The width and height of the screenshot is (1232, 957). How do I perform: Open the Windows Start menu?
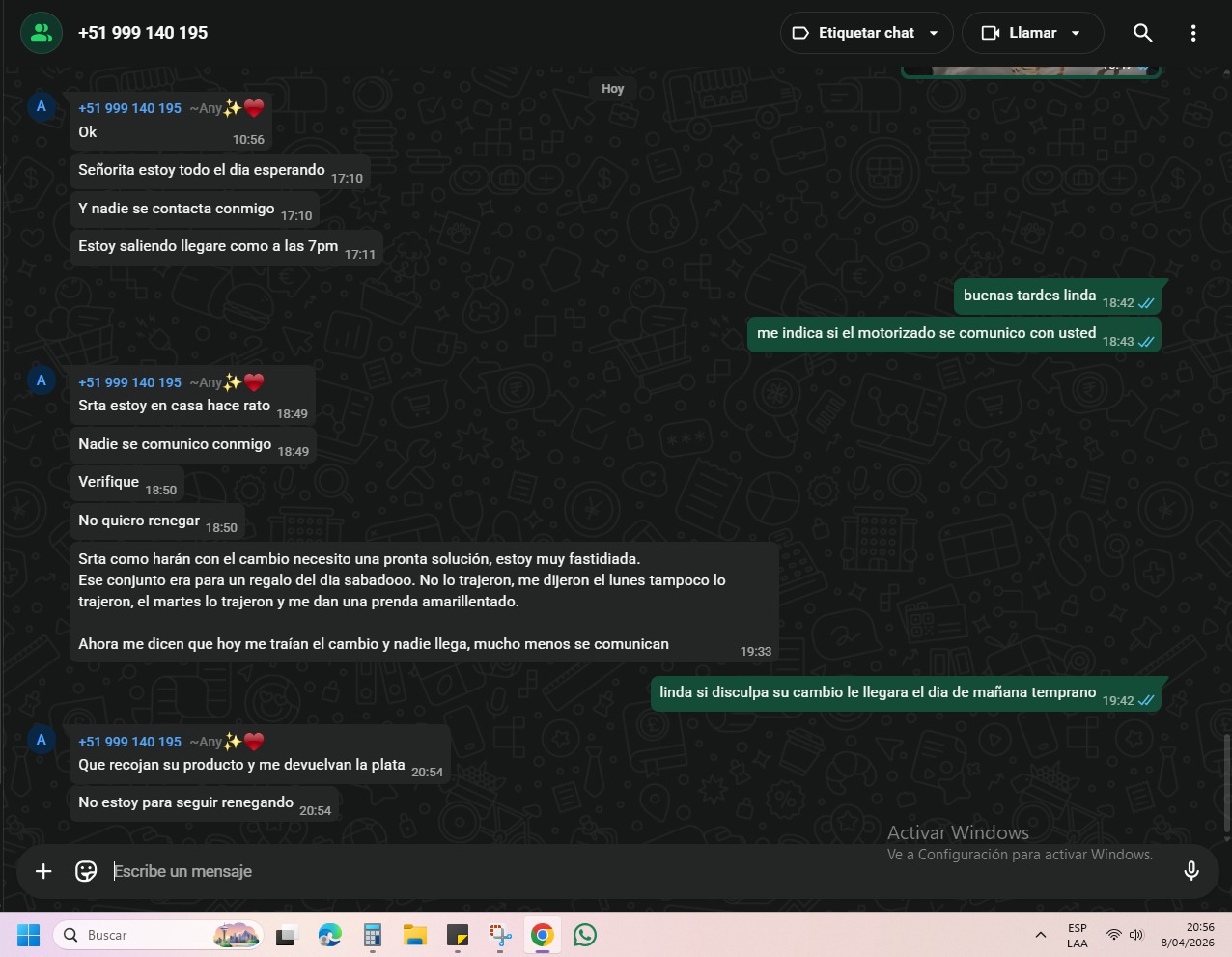coord(29,935)
